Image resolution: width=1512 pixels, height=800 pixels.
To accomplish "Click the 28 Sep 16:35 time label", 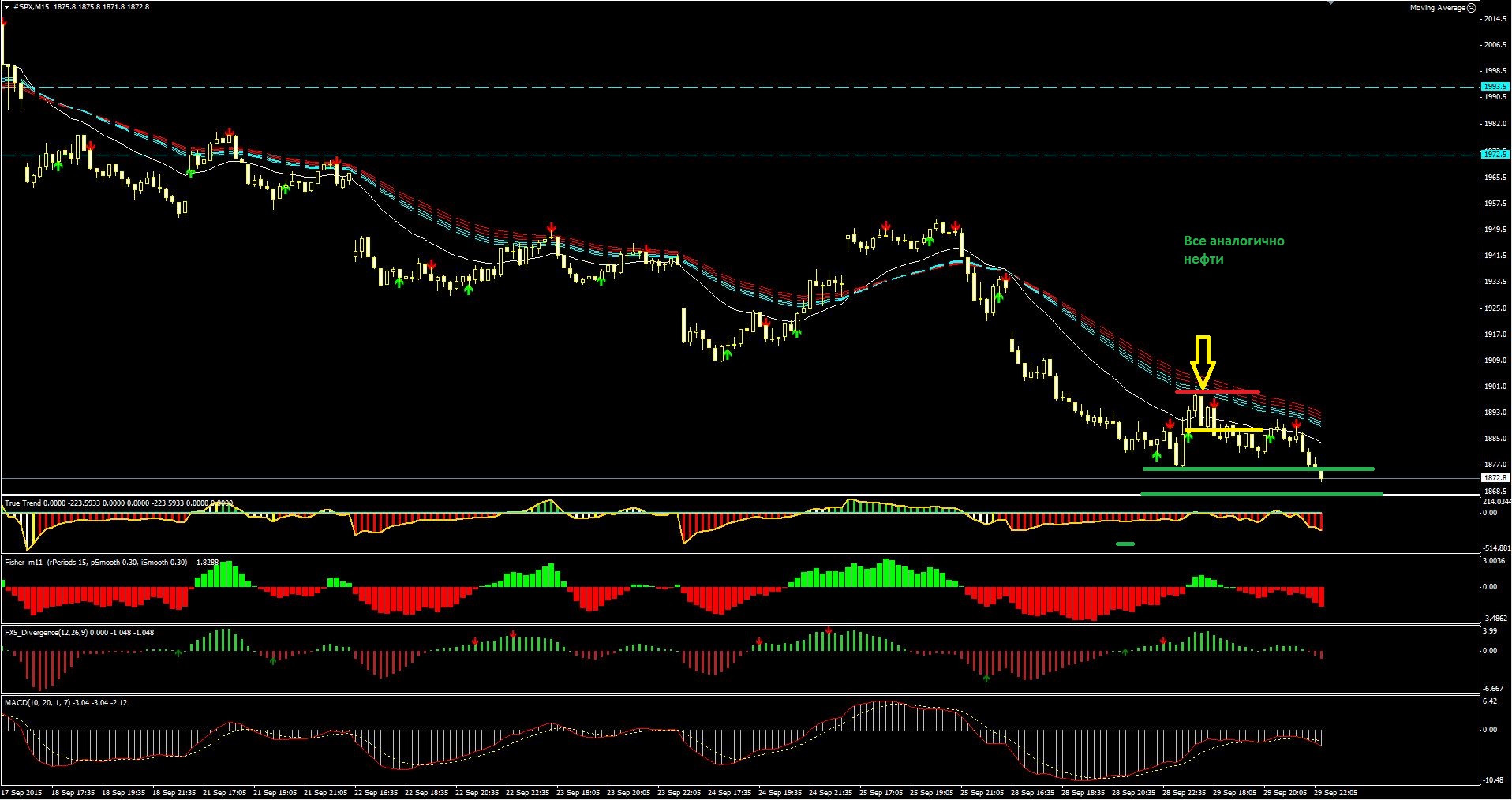I will (x=1032, y=793).
